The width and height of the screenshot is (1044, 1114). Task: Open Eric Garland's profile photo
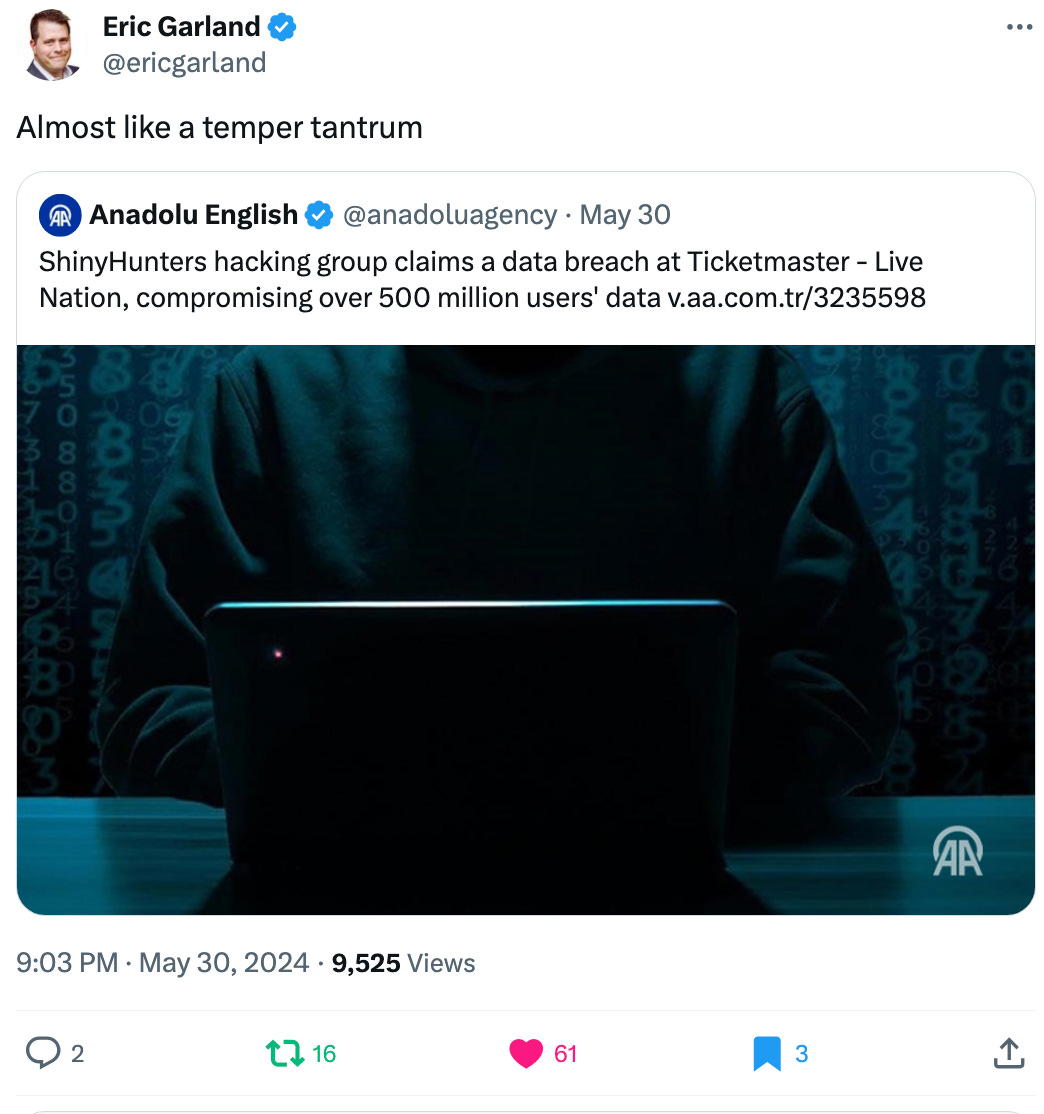51,45
